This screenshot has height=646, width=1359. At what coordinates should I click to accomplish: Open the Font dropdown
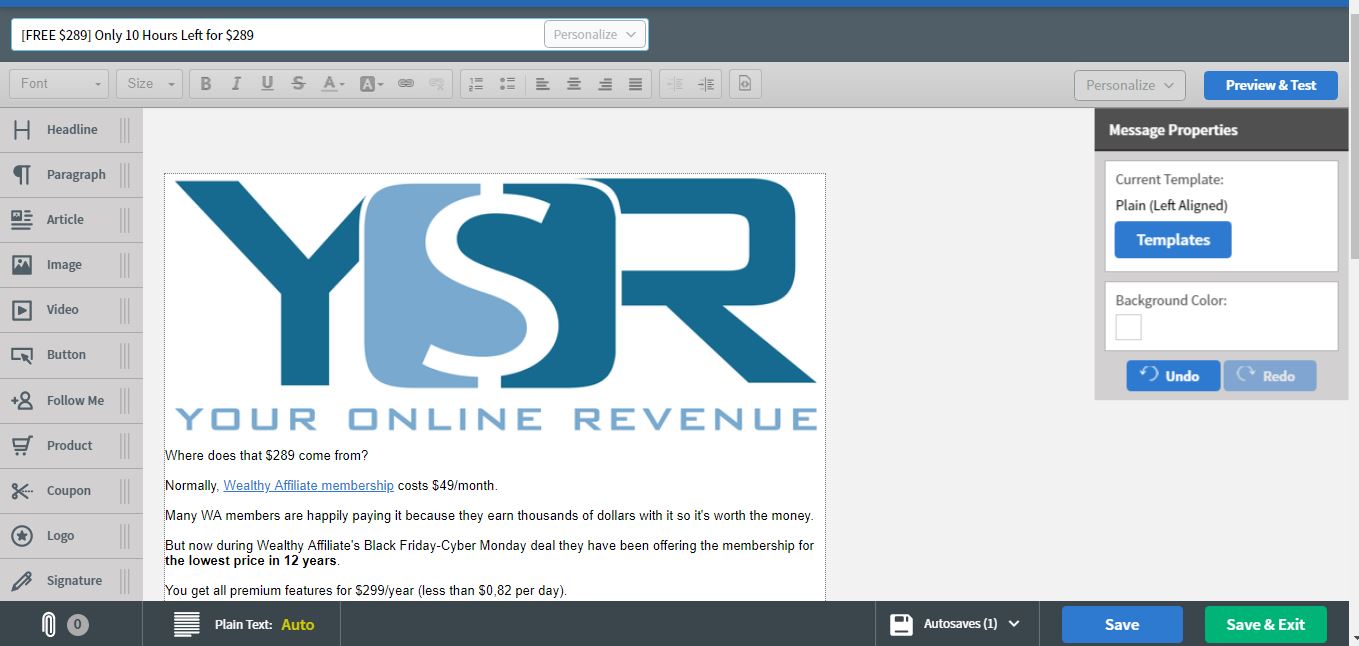59,84
